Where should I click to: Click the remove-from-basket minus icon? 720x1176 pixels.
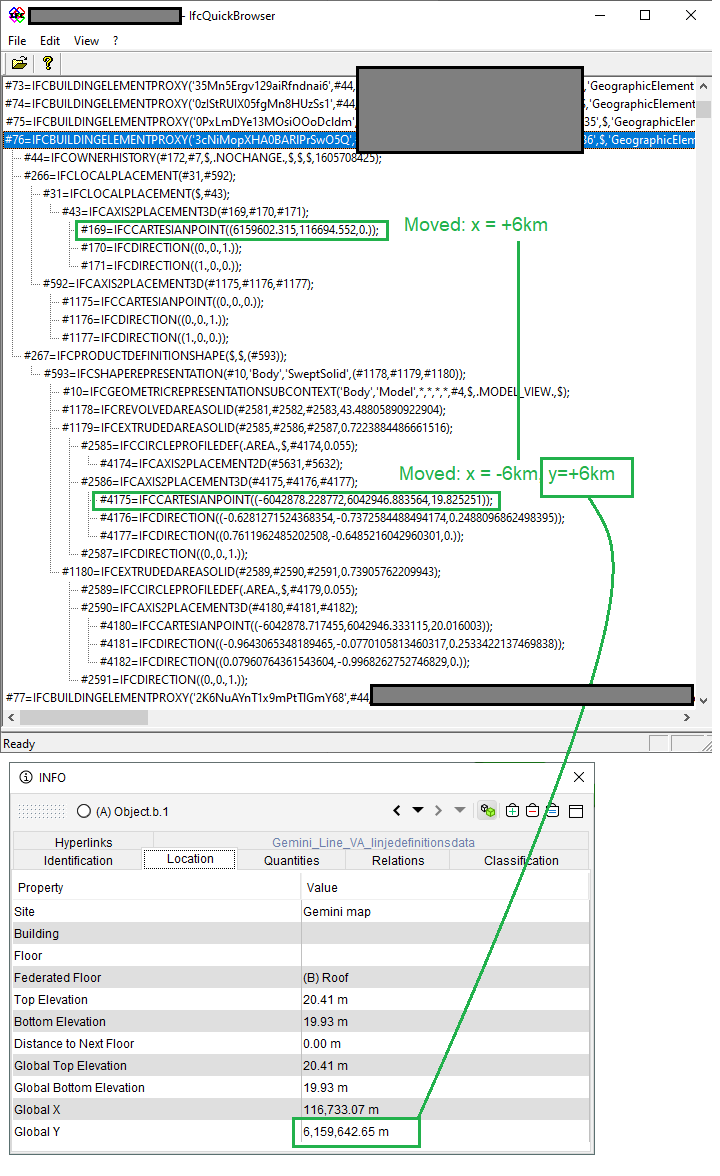(x=532, y=811)
